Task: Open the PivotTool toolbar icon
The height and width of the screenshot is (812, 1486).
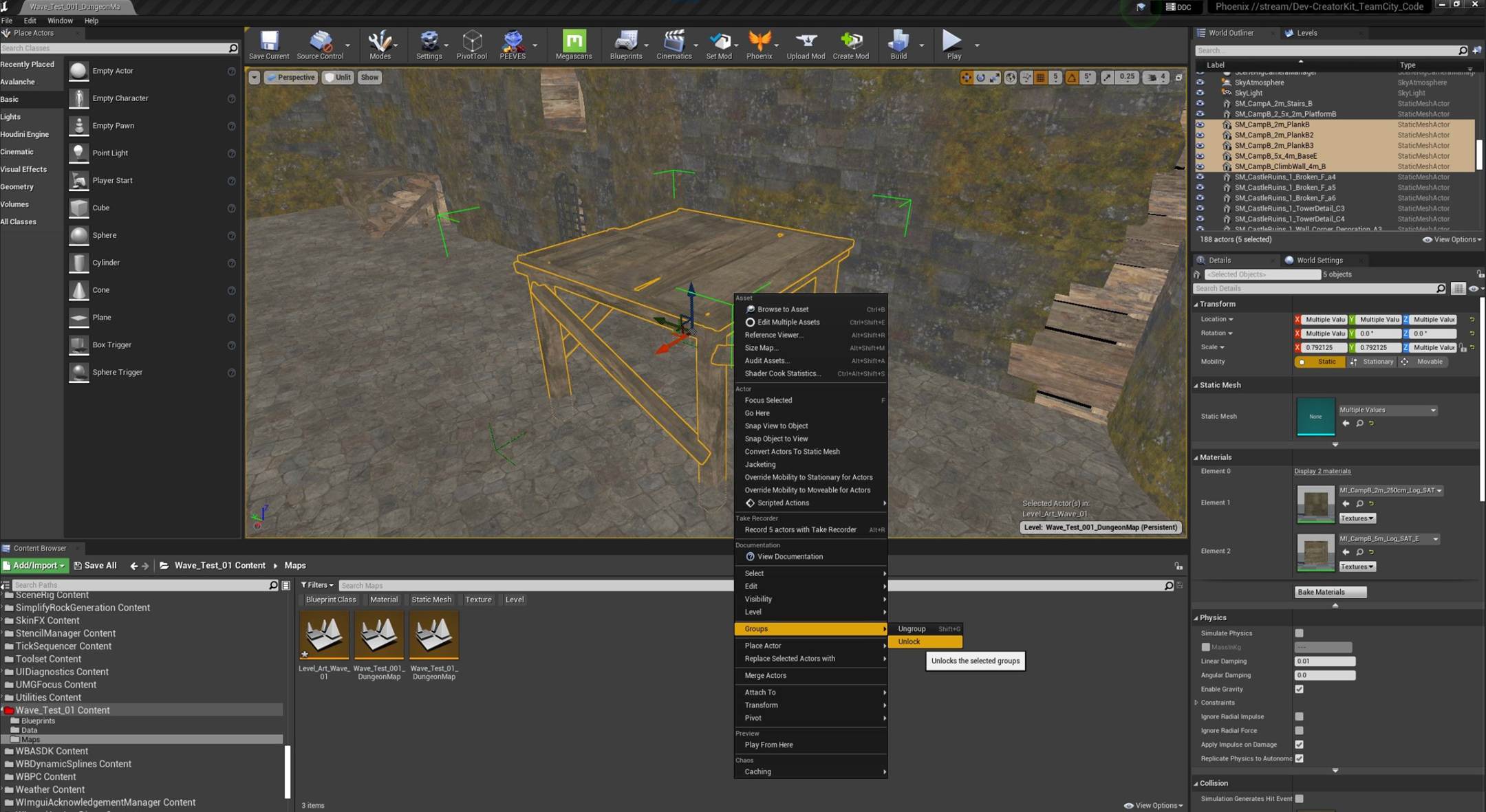Action: click(471, 44)
